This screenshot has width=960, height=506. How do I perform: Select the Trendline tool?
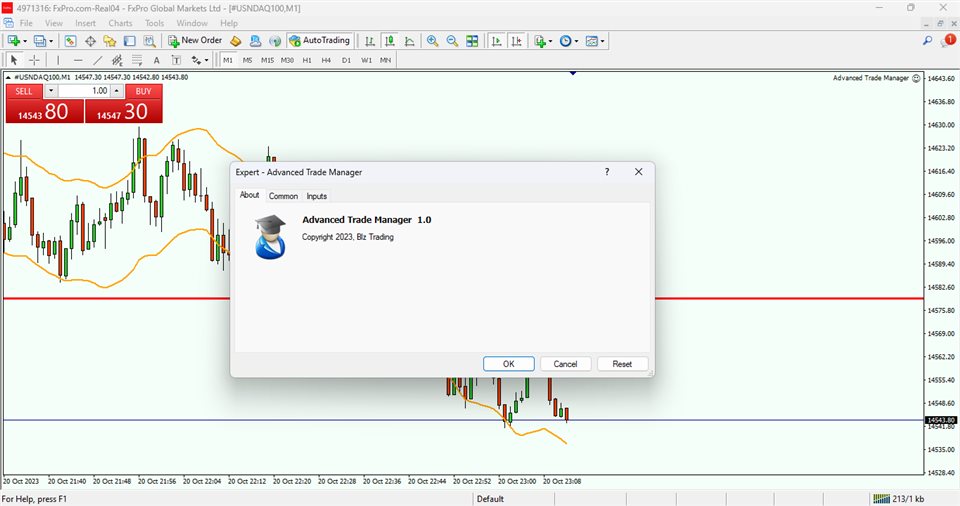click(x=97, y=60)
